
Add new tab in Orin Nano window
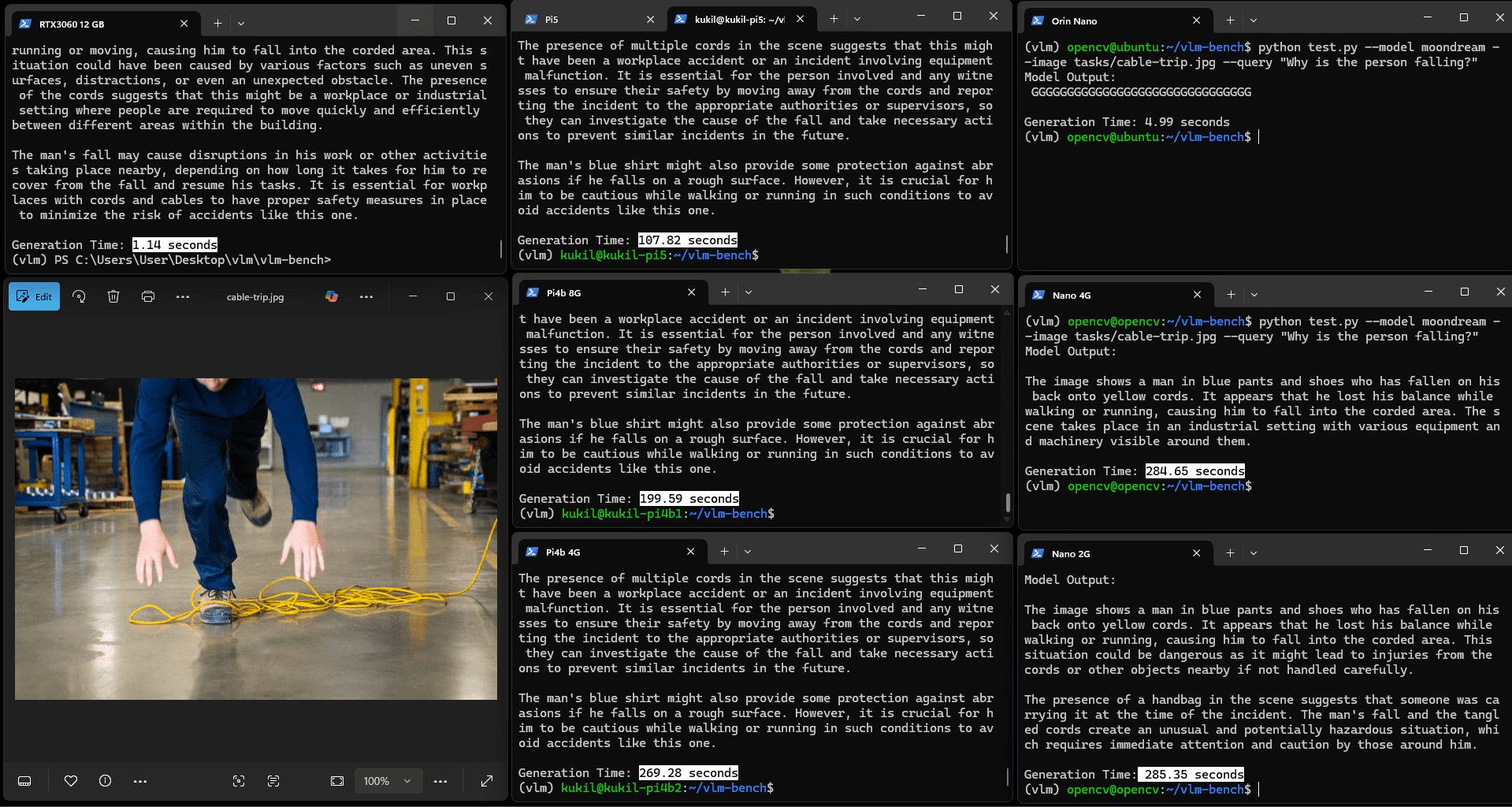[1230, 20]
